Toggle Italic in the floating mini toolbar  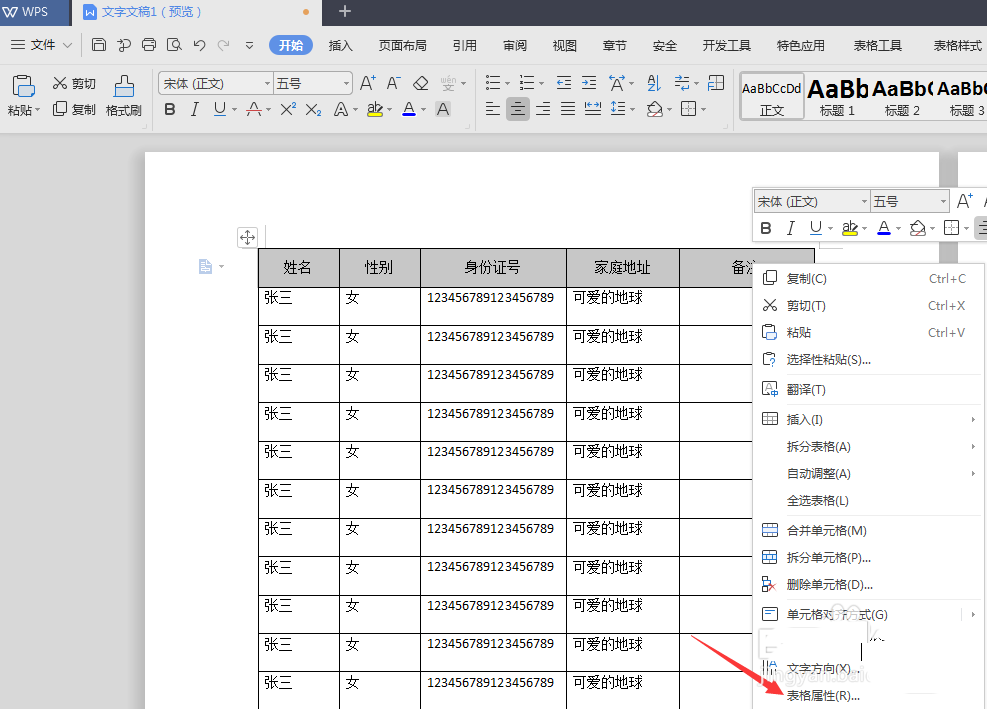(x=791, y=228)
